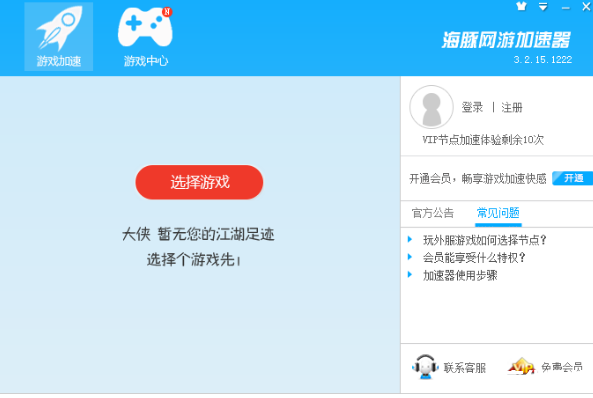Viewport: 593px width, 398px height.
Task: Open the 注册 register link
Action: point(512,107)
